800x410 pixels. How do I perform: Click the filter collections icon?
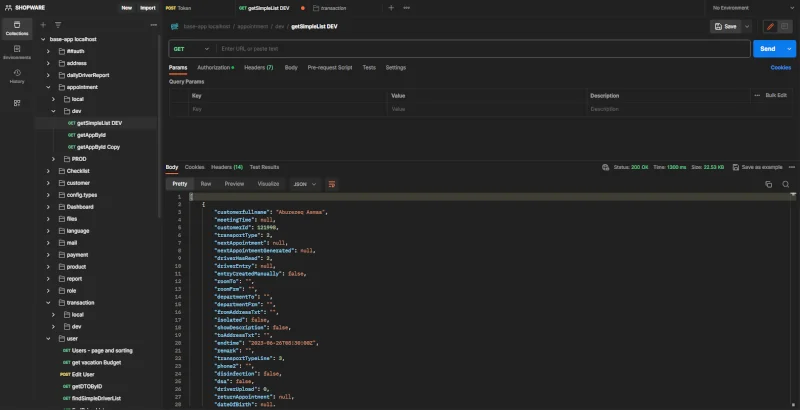click(x=57, y=24)
